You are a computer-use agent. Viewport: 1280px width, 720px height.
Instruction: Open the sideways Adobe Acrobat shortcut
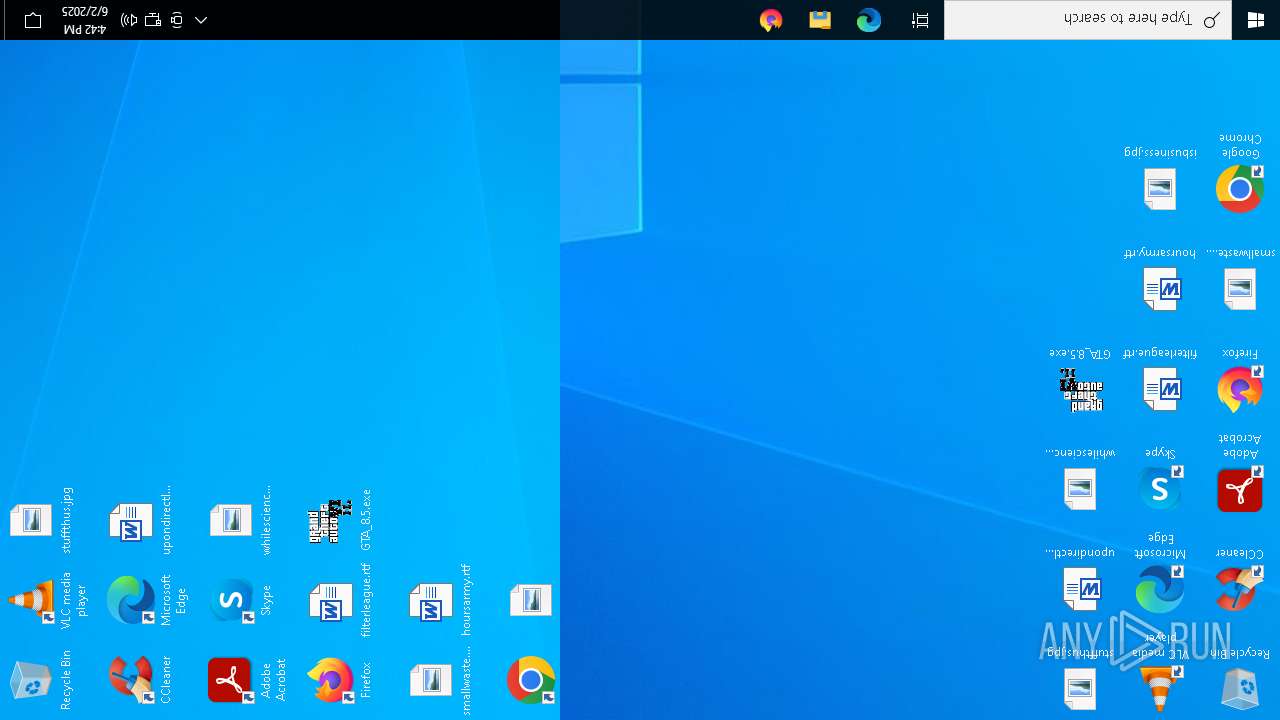point(231,680)
